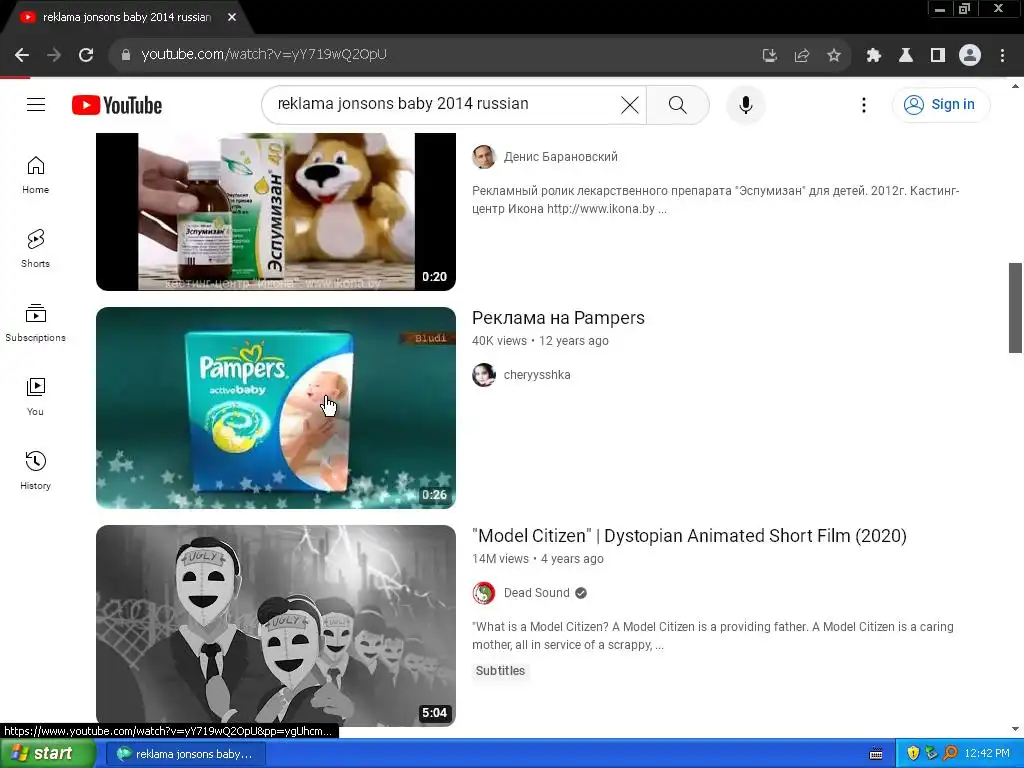
Task: Click the security shield tray icon
Action: click(913, 754)
